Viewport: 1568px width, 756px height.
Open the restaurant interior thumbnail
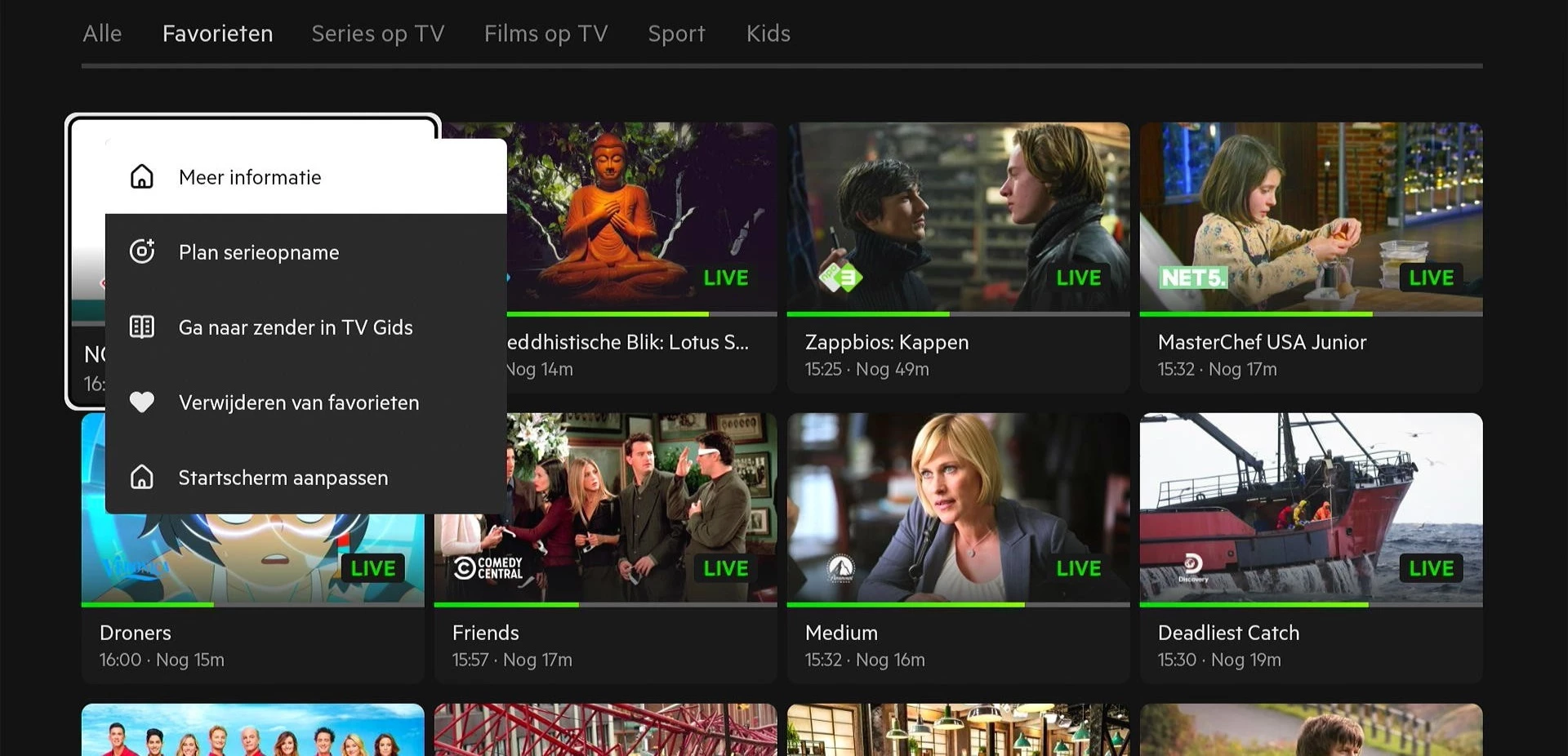click(x=959, y=730)
